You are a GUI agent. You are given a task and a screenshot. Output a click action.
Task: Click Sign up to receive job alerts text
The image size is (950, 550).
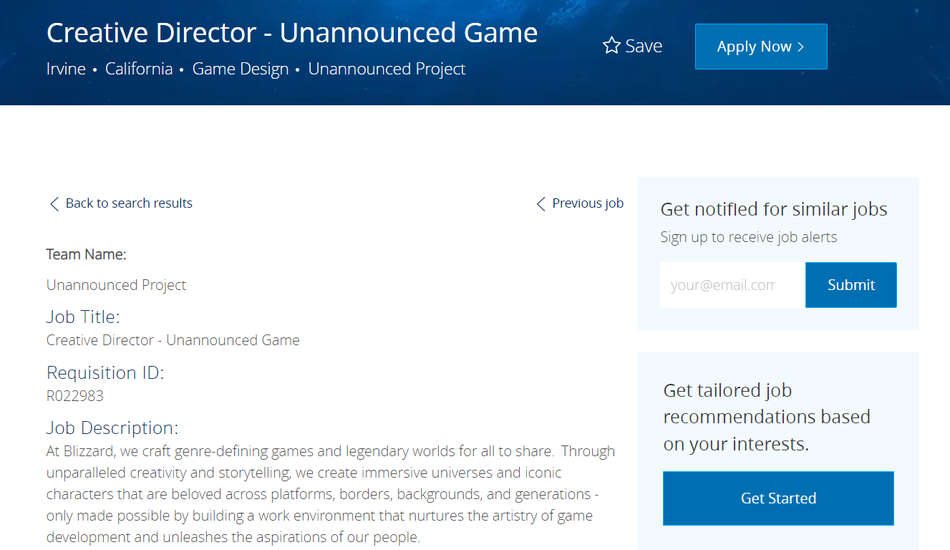coord(749,237)
